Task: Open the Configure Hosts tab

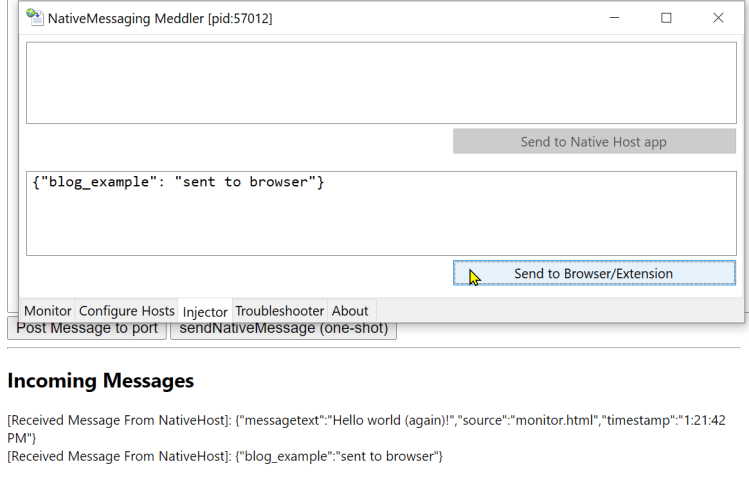Action: click(127, 311)
